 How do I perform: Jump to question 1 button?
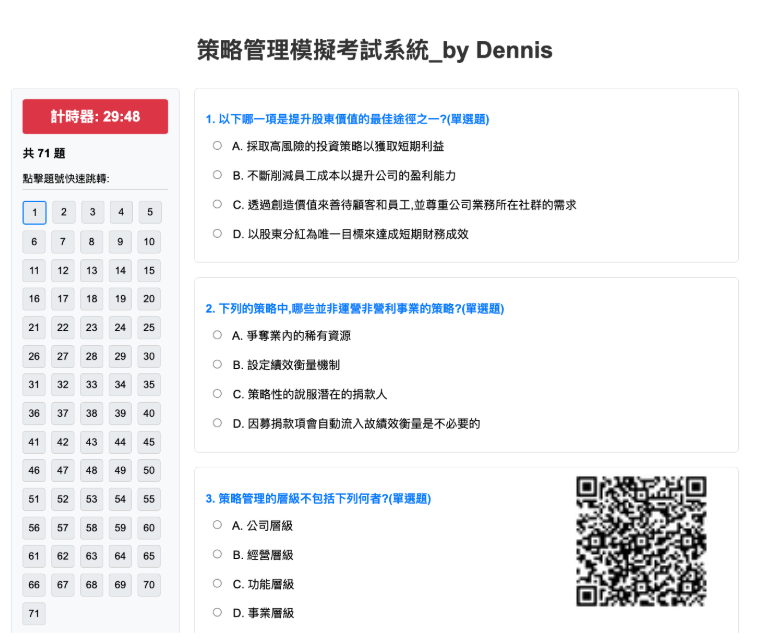[x=34, y=212]
